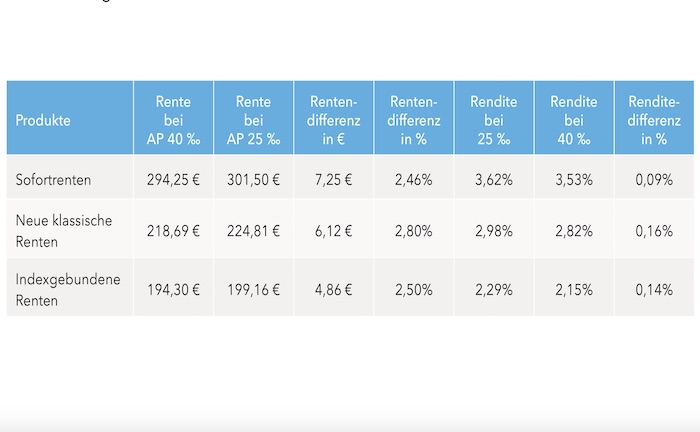Click the Produkte column header
Image resolution: width=700 pixels, height=432 pixels.
pyautogui.click(x=43, y=121)
